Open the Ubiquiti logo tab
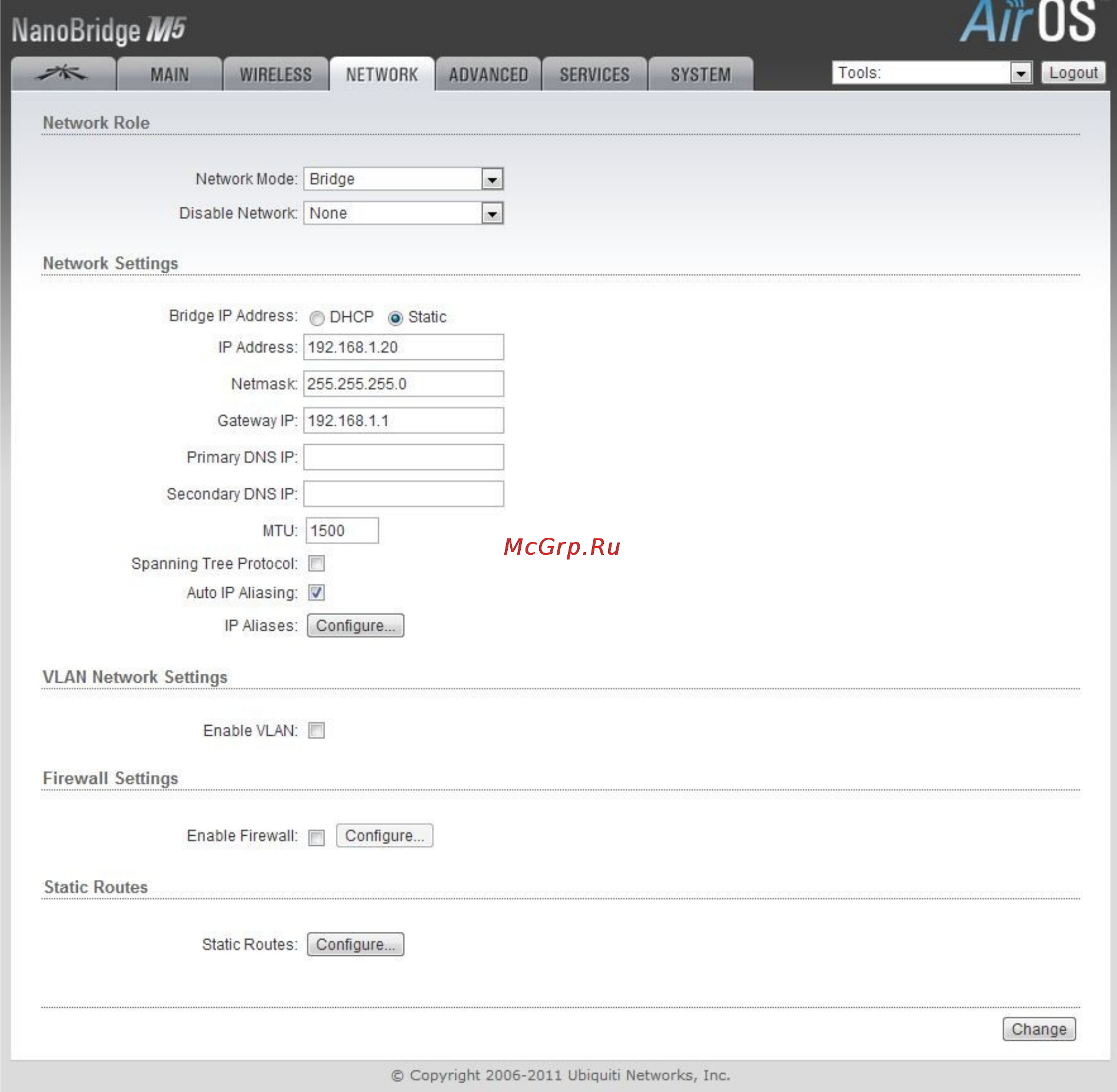This screenshot has height=1092, width=1117. [x=63, y=74]
